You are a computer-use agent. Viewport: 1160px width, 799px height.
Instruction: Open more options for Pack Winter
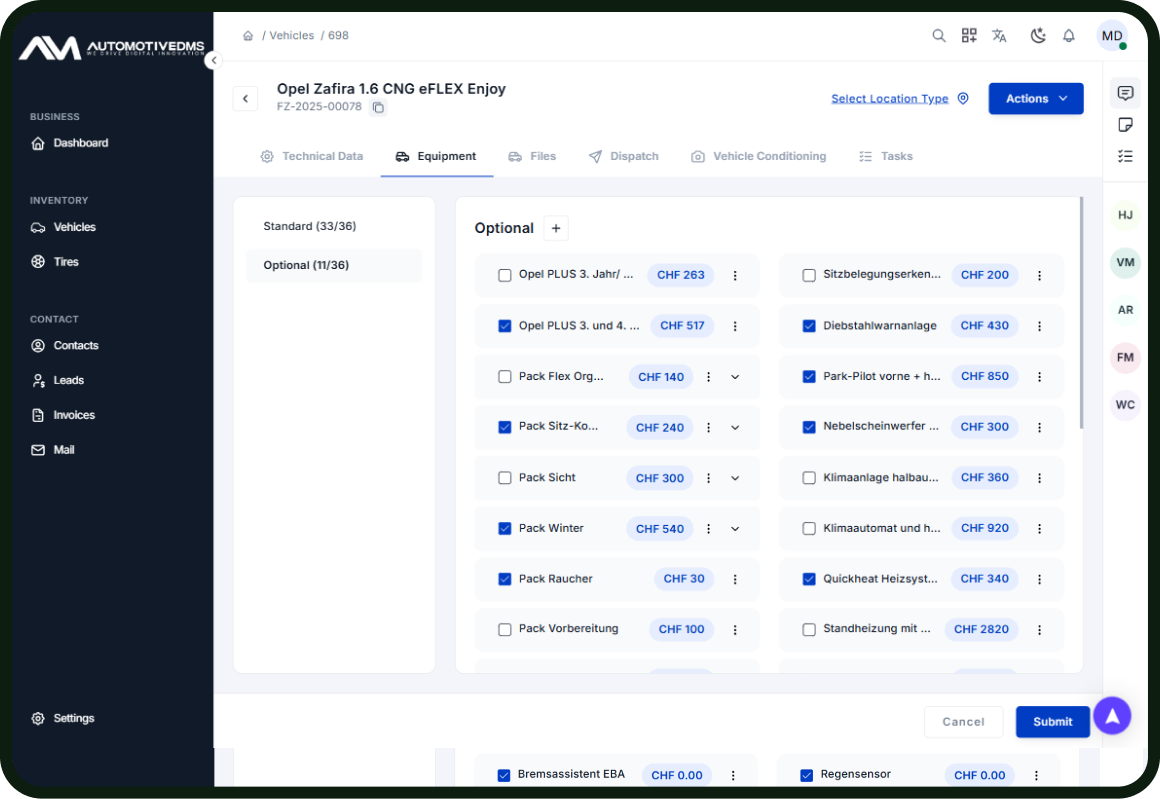pyautogui.click(x=708, y=529)
